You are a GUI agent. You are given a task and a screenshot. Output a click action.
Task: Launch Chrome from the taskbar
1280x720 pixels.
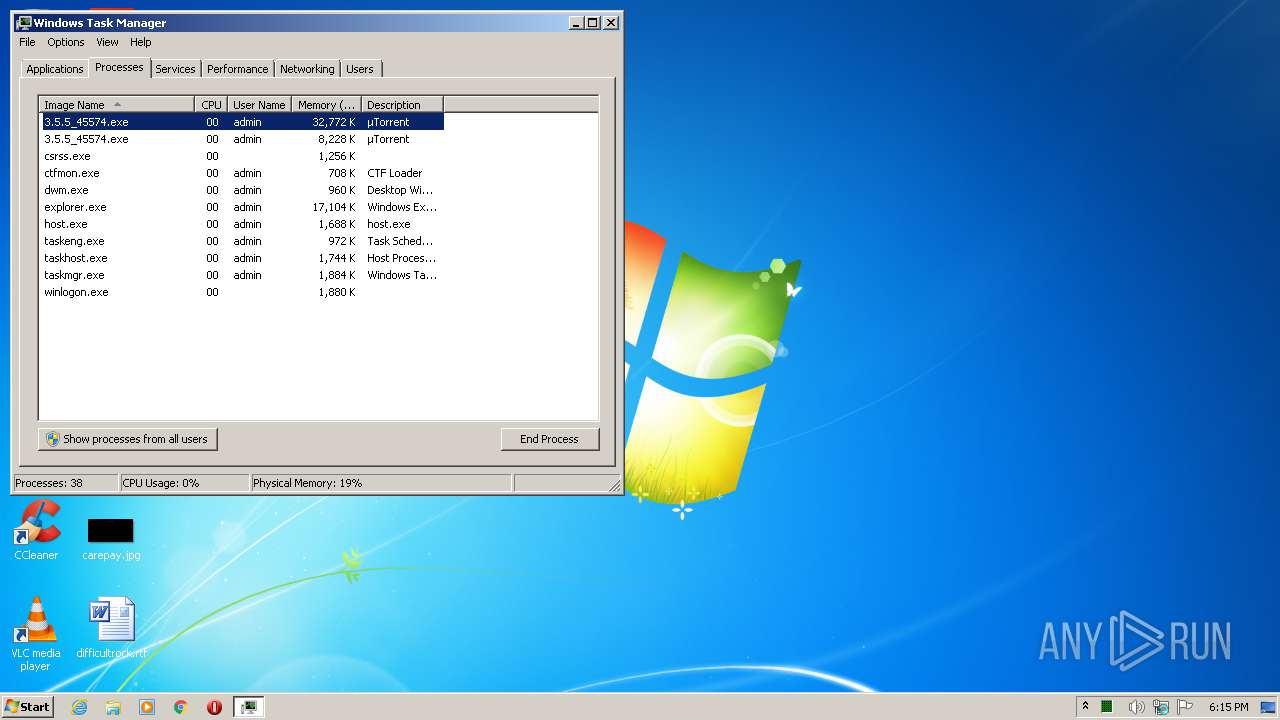[180, 707]
